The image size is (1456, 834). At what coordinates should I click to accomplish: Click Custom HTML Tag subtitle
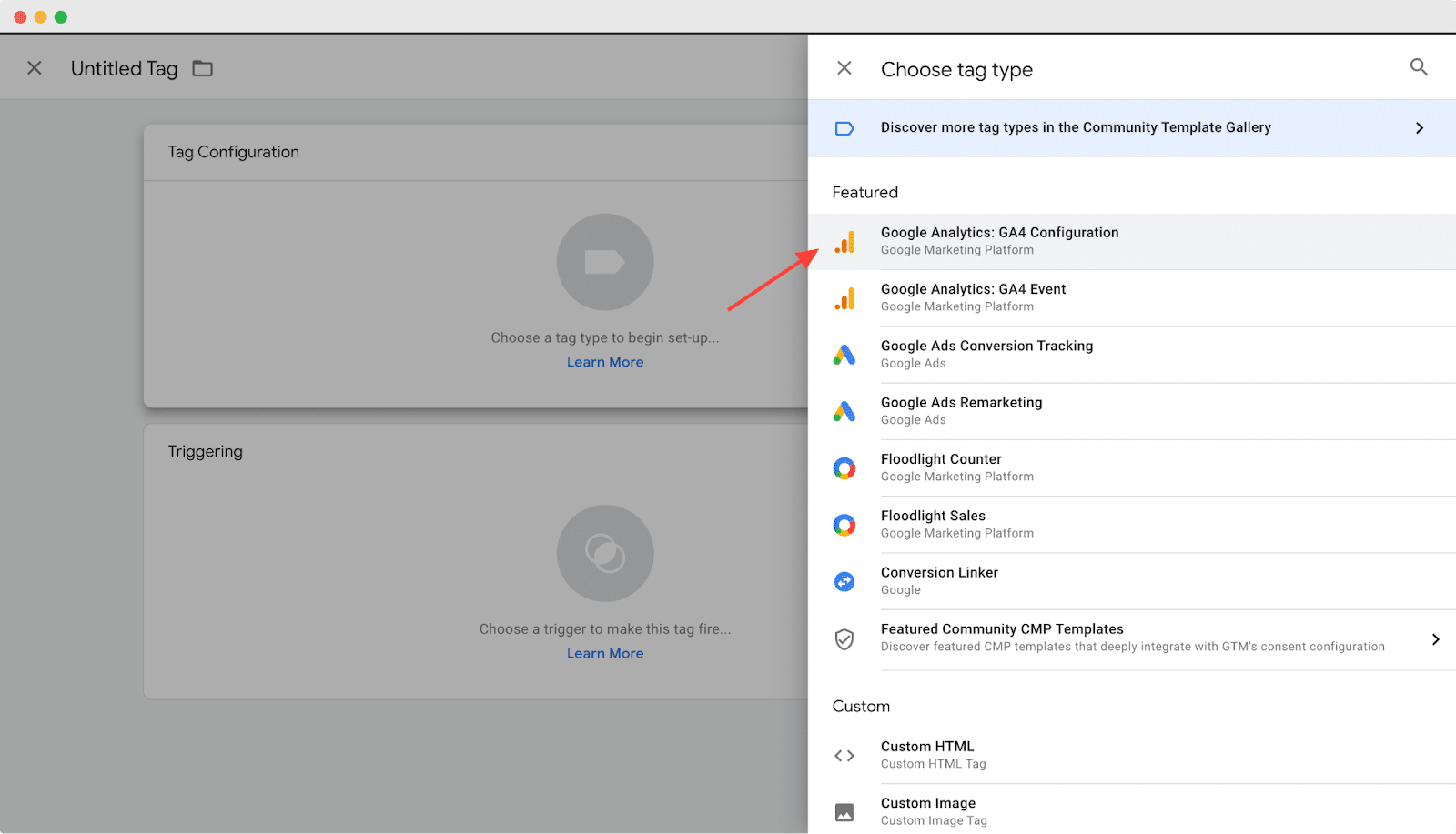click(934, 764)
